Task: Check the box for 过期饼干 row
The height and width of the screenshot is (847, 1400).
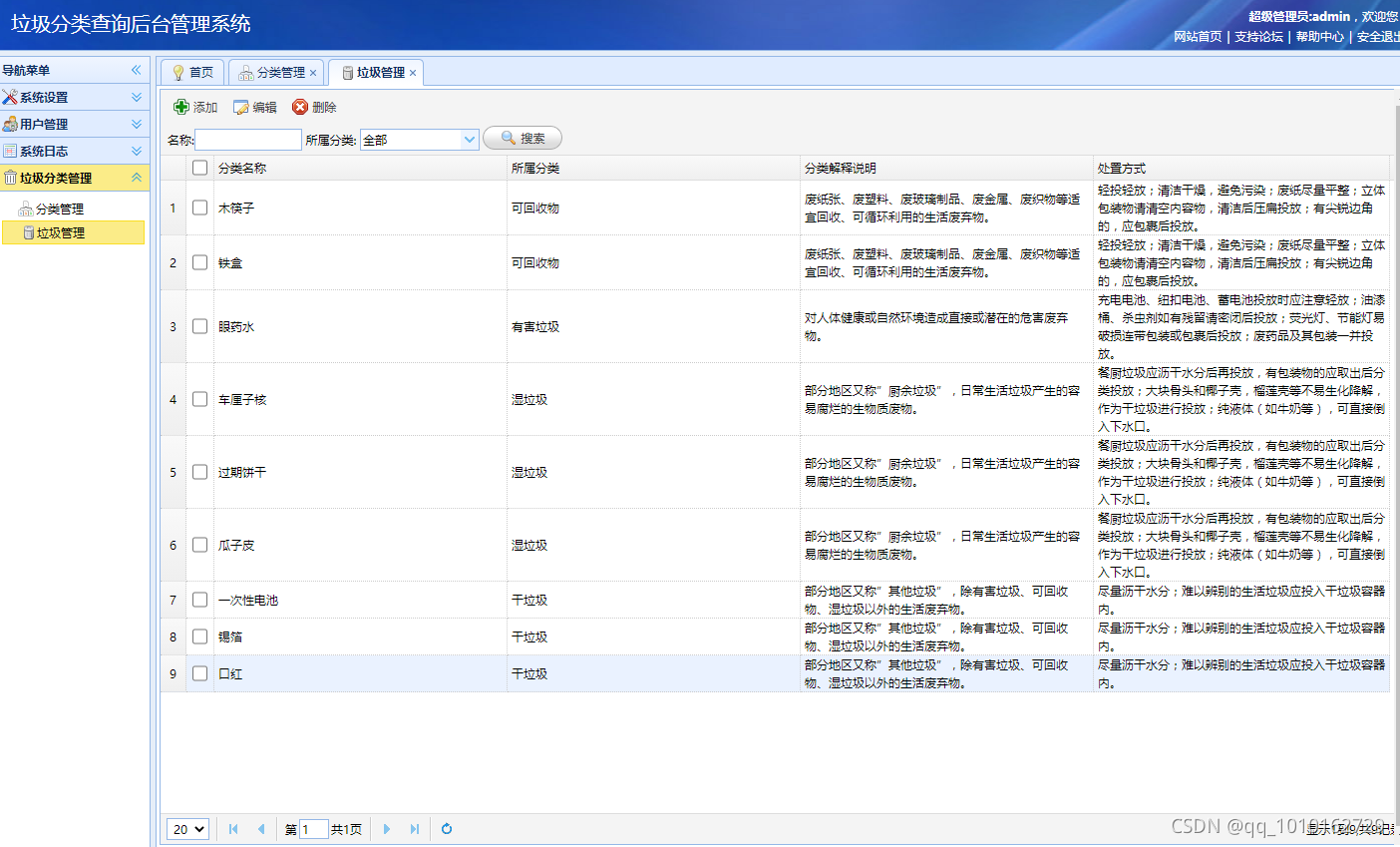Action: tap(200, 472)
